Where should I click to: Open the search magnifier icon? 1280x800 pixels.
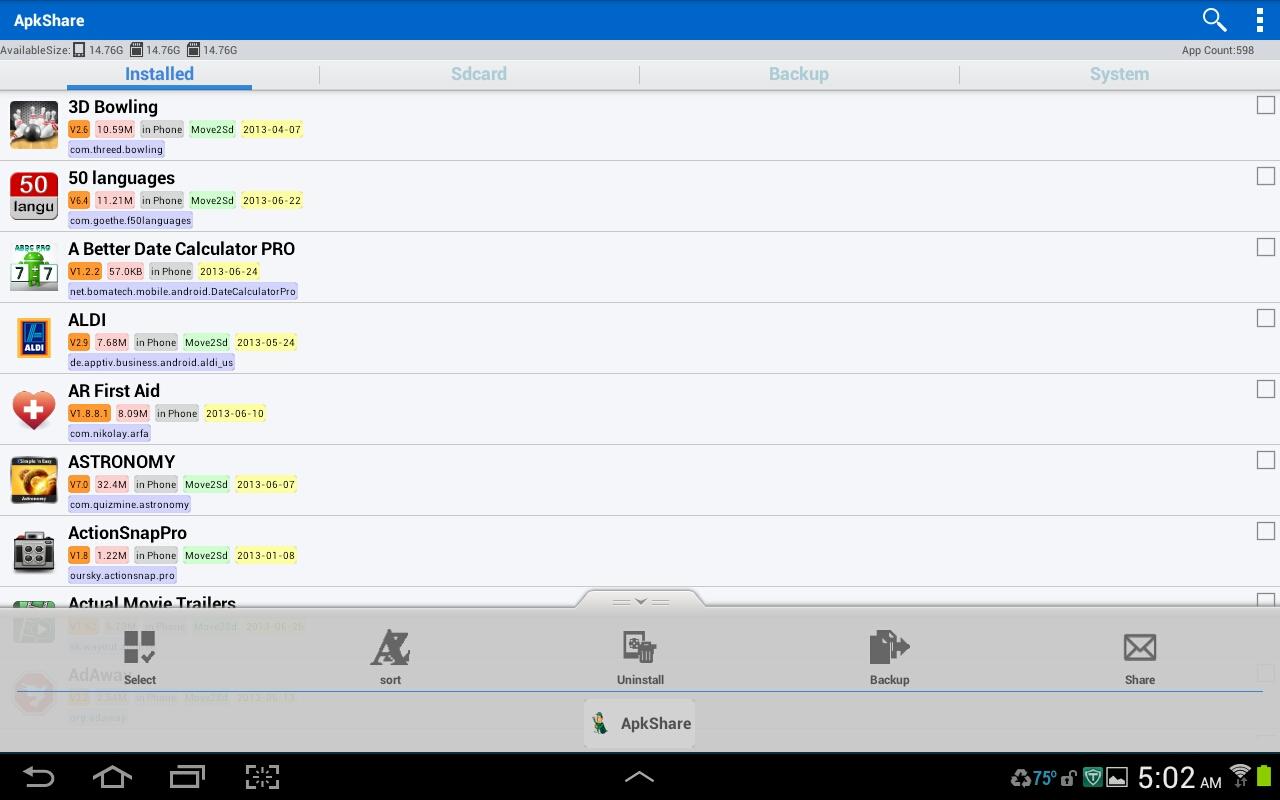click(x=1214, y=20)
